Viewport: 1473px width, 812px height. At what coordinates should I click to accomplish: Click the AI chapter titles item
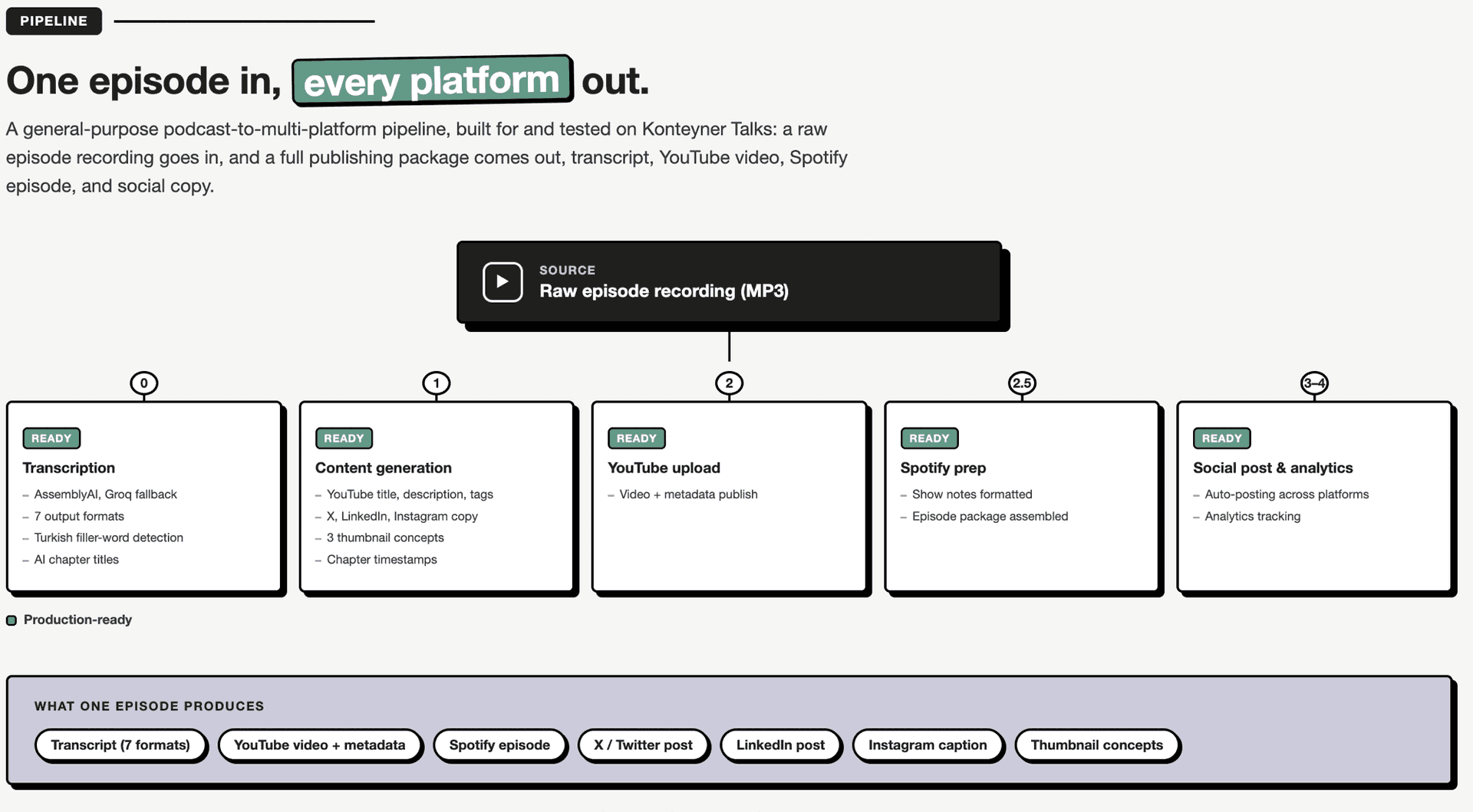76,560
